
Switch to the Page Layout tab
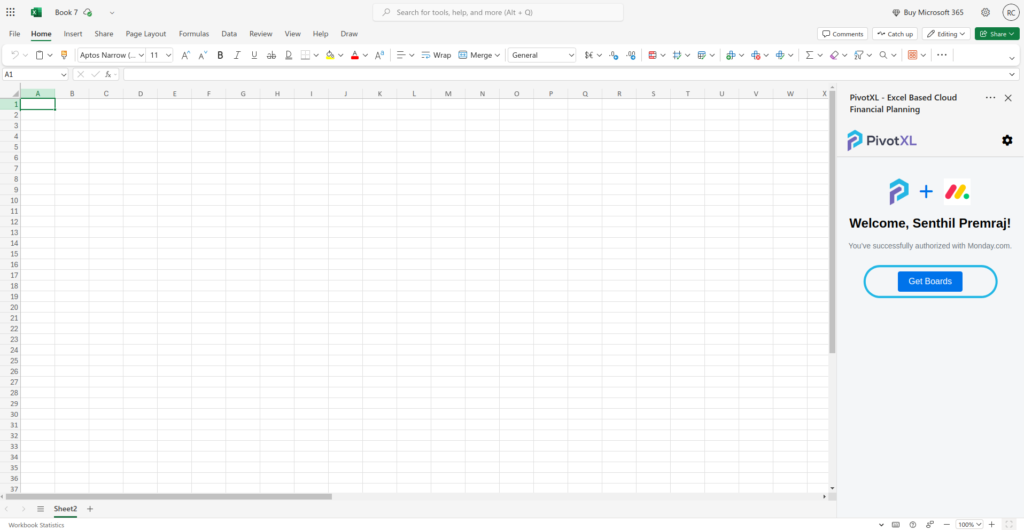click(x=146, y=34)
